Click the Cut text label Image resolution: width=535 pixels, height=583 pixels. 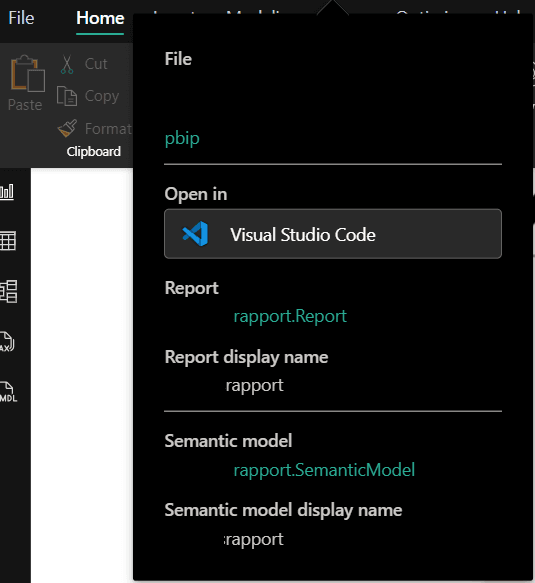[x=96, y=64]
